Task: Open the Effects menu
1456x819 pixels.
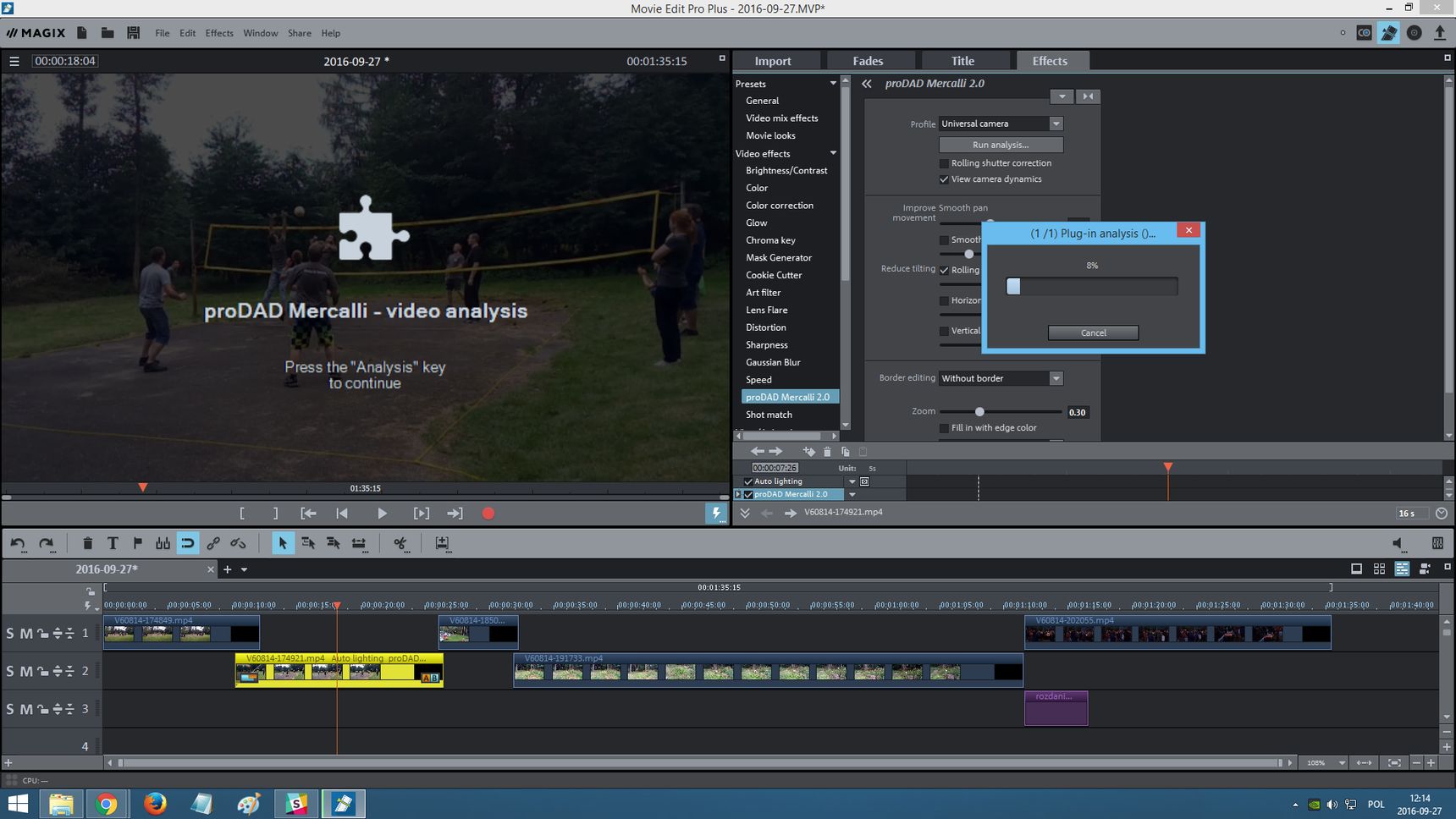Action: point(219,33)
